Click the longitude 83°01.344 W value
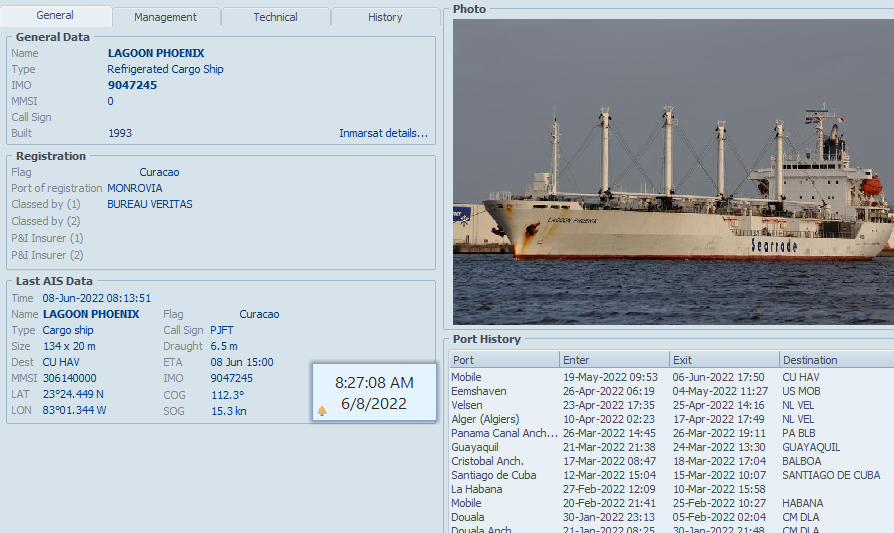This screenshot has width=894, height=533. (74, 410)
